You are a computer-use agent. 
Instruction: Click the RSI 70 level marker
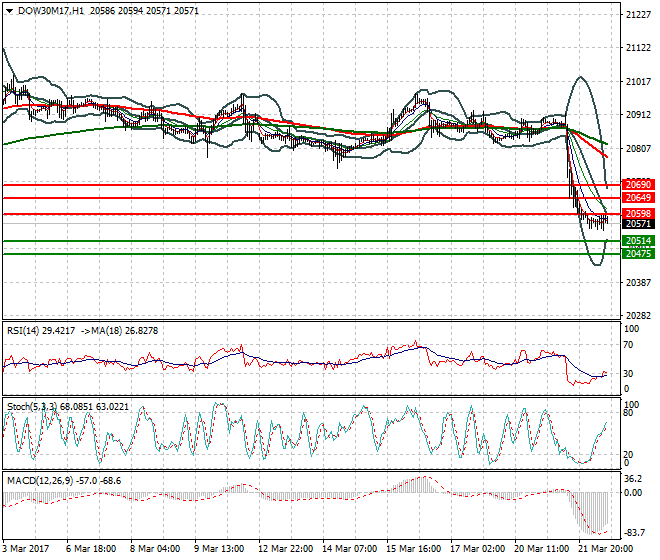(x=628, y=345)
